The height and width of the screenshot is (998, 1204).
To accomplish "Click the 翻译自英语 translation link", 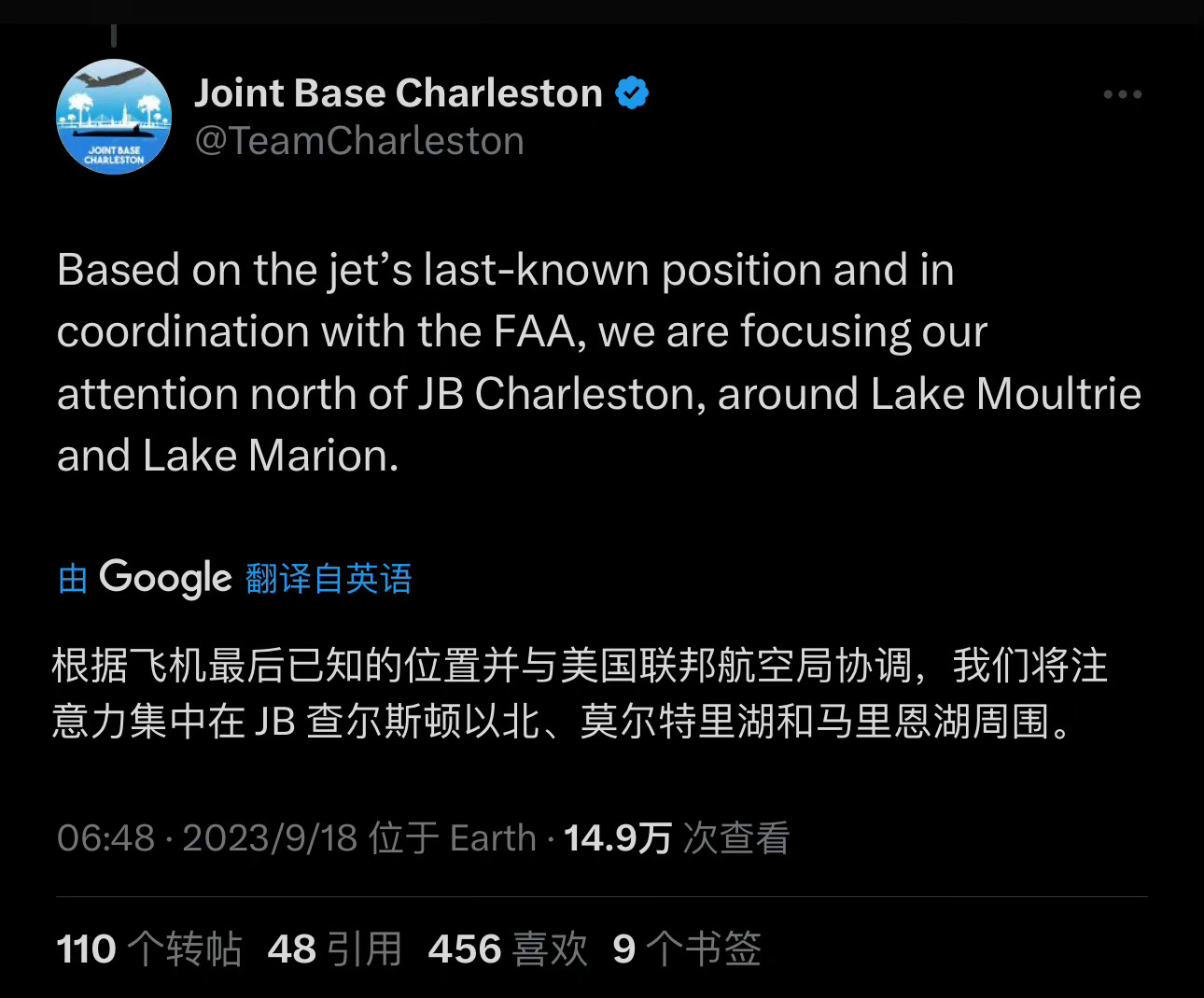I will pyautogui.click(x=329, y=578).
